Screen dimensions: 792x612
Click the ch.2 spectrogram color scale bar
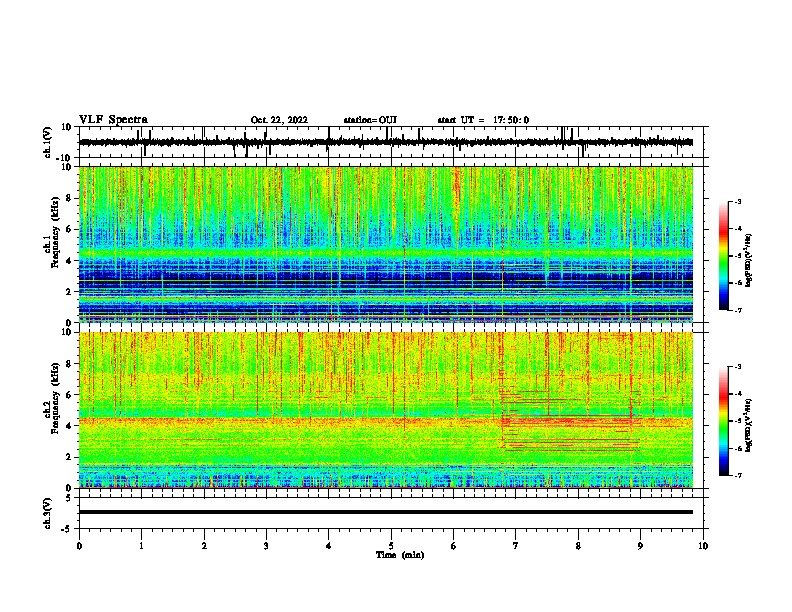click(723, 421)
